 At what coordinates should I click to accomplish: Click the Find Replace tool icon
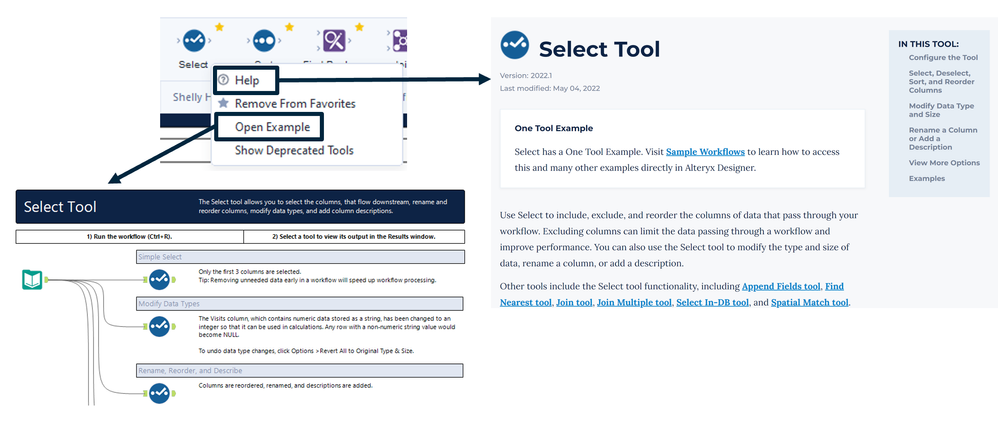click(334, 41)
